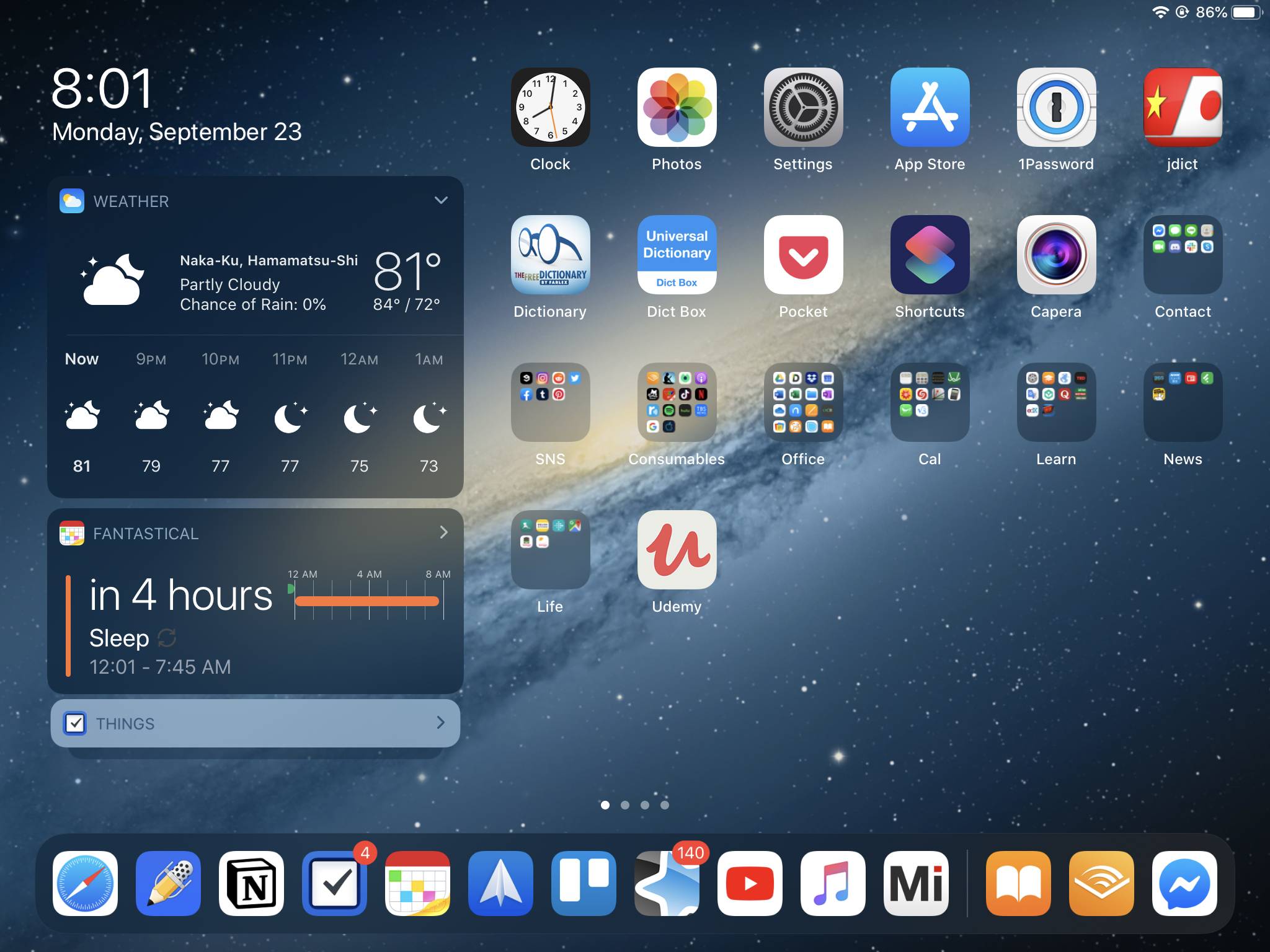Expand the Fantastical widget details
Screen dimensions: 1270x952
tap(444, 532)
